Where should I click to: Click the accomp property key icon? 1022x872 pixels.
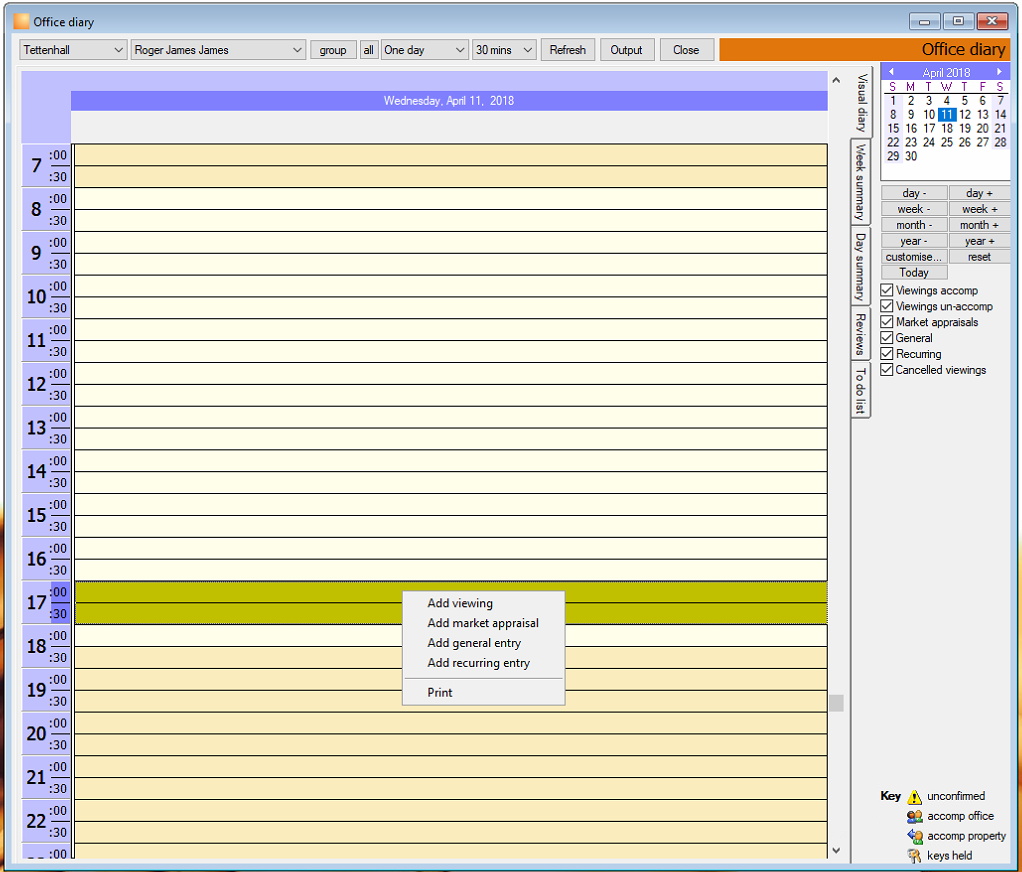(914, 836)
